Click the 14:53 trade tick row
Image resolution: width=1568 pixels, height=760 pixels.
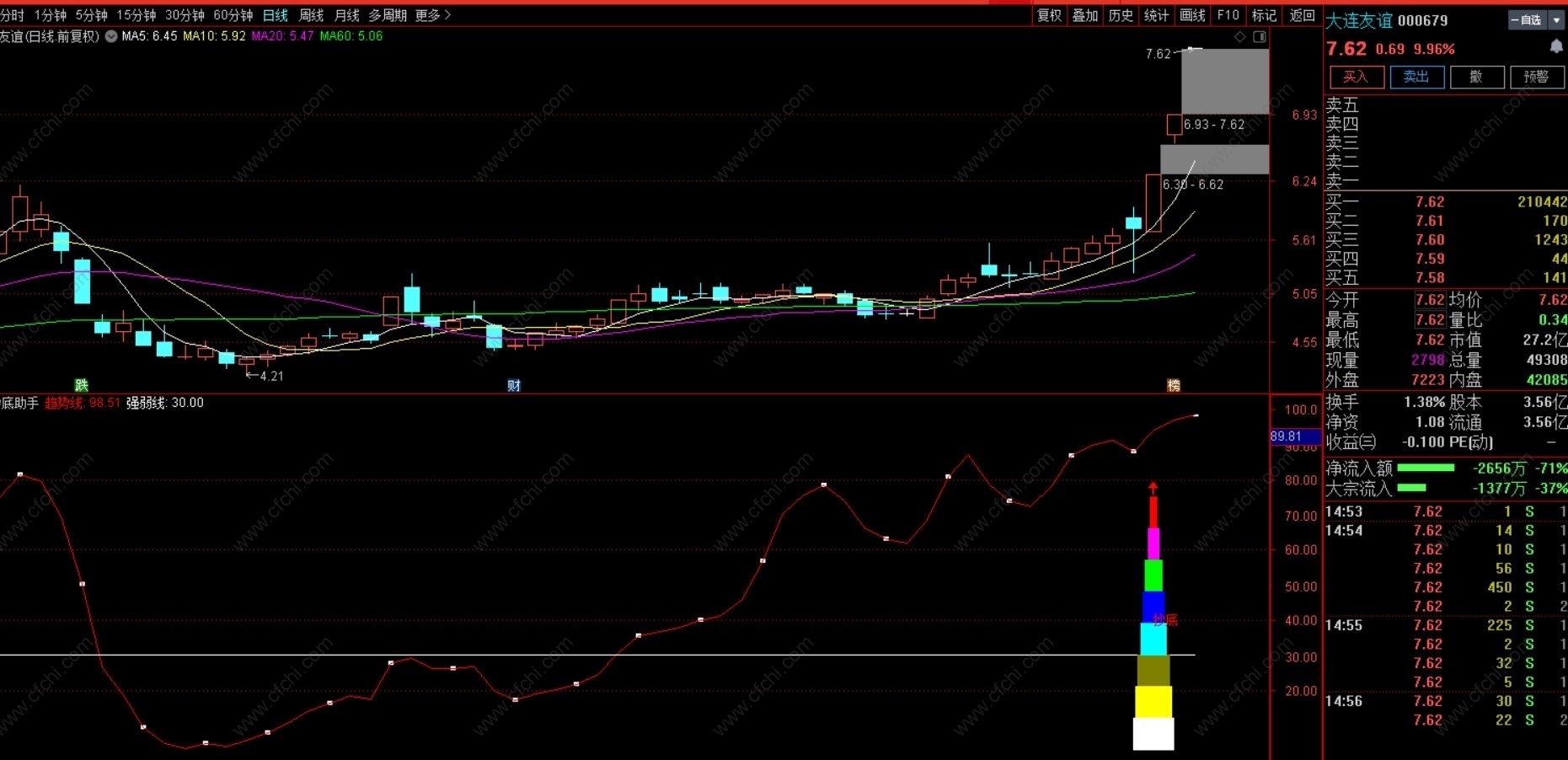[1446, 511]
